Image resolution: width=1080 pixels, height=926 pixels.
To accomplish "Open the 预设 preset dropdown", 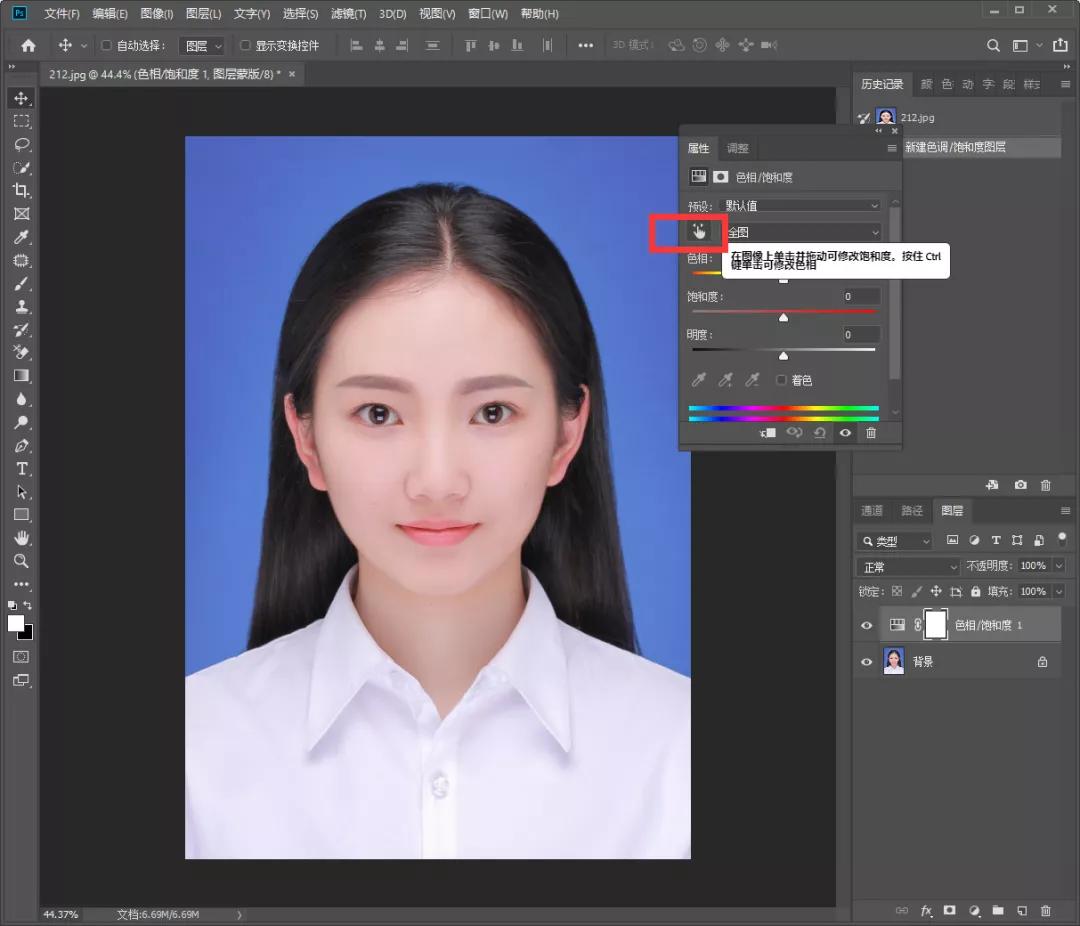I will [x=803, y=205].
